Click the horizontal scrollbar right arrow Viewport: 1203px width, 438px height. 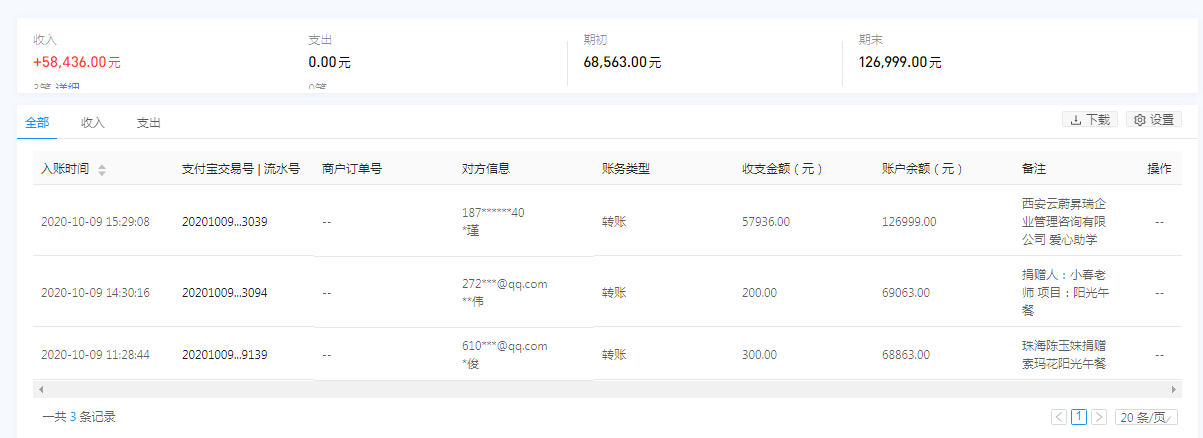click(1174, 388)
